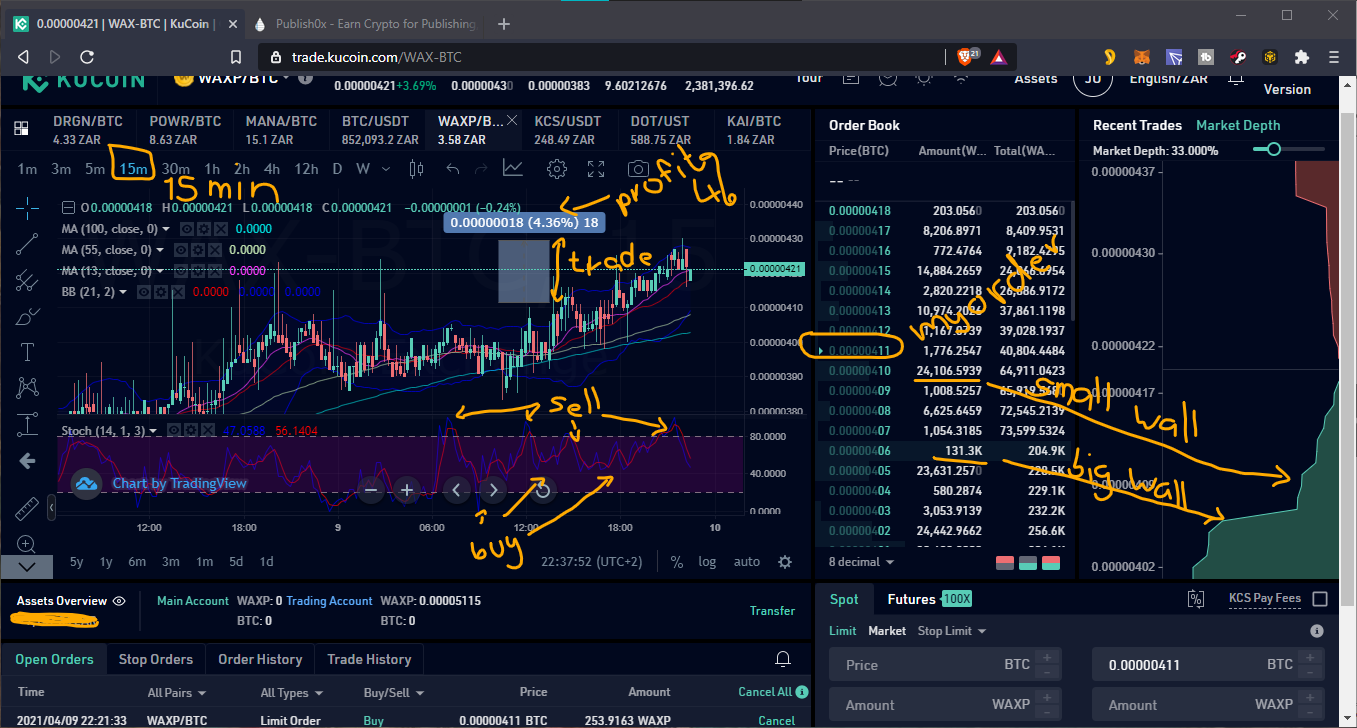Expand the 8 decimal dropdown

coord(861,562)
